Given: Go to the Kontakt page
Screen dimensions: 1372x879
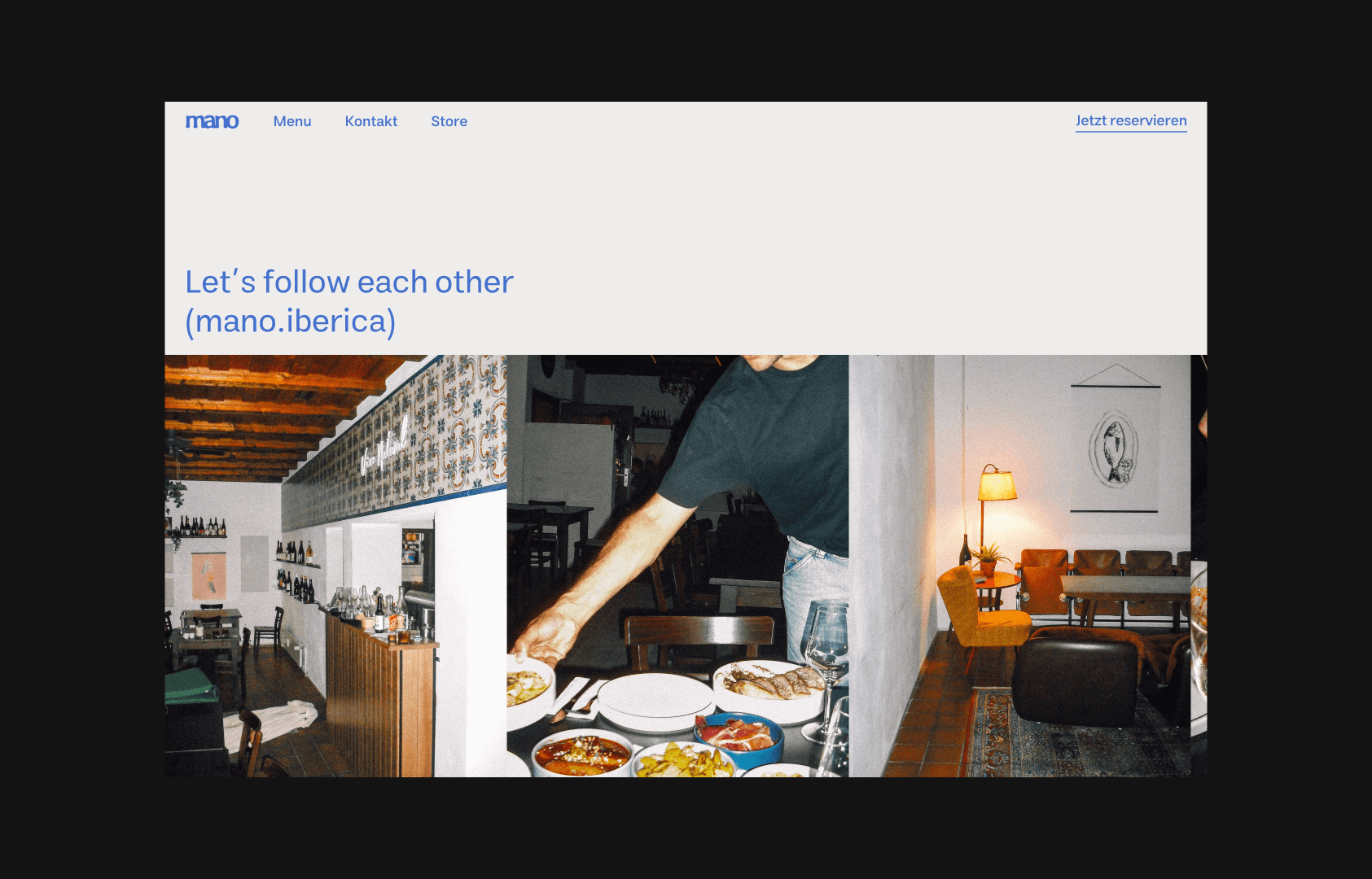Looking at the screenshot, I should pyautogui.click(x=371, y=121).
